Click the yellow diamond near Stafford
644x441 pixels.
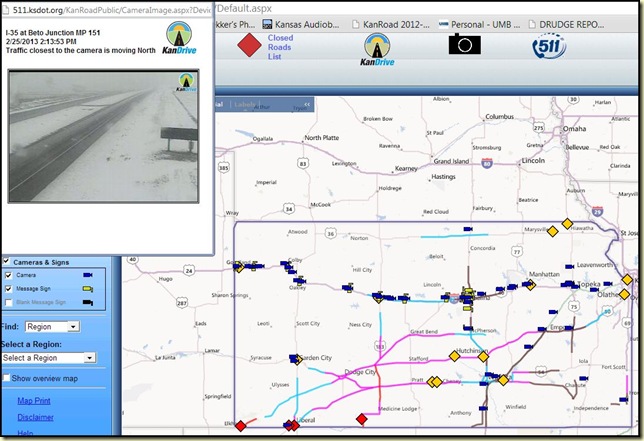[x=454, y=356]
